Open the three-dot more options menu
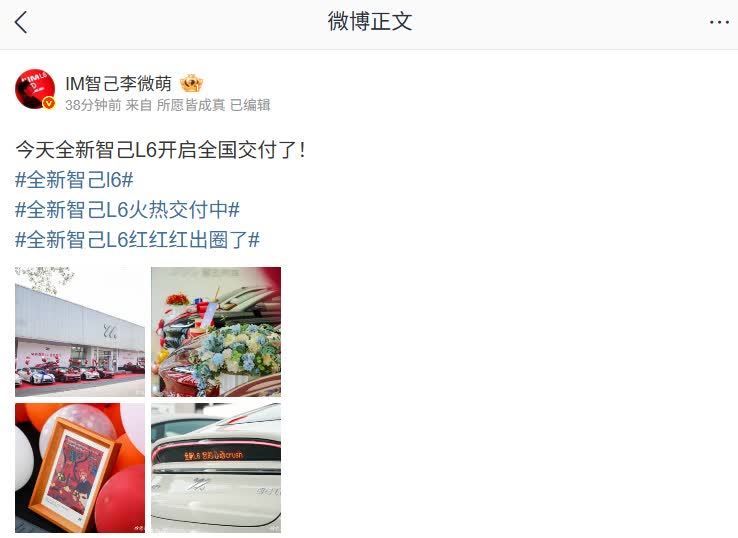The width and height of the screenshot is (738, 538). (719, 22)
